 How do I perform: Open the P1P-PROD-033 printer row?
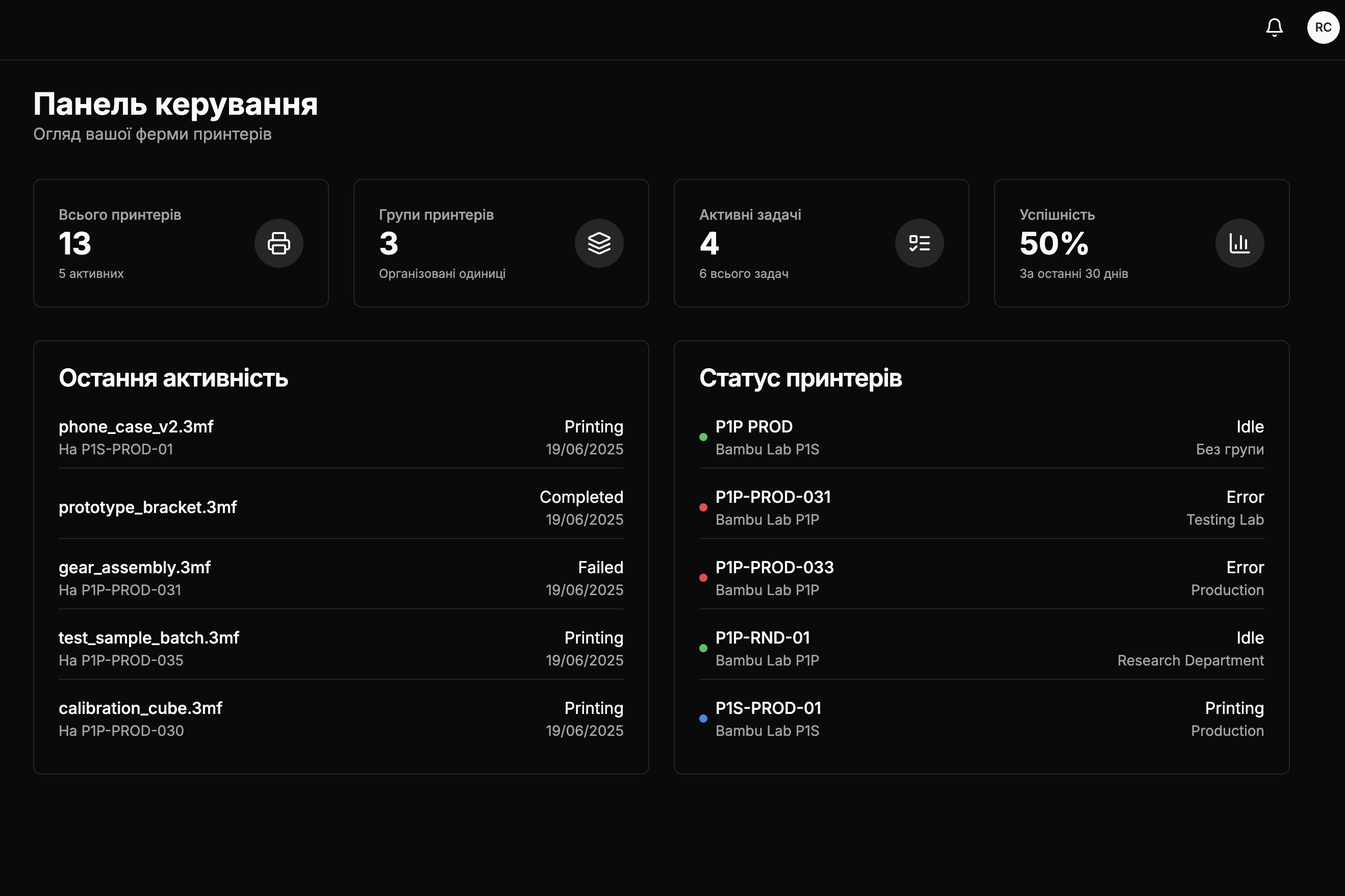point(774,568)
